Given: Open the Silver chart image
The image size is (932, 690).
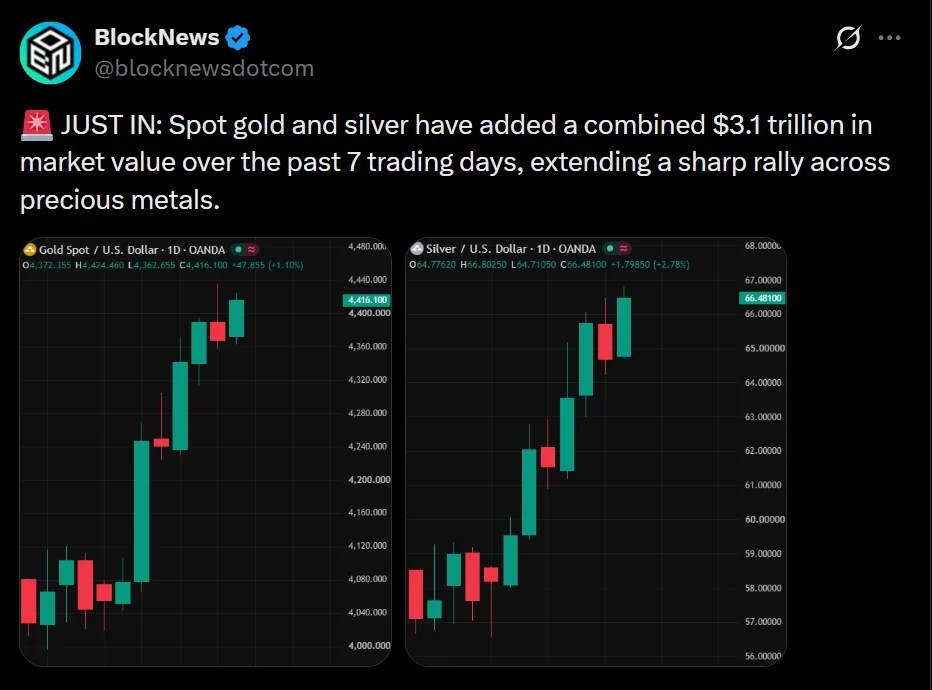Looking at the screenshot, I should 596,452.
